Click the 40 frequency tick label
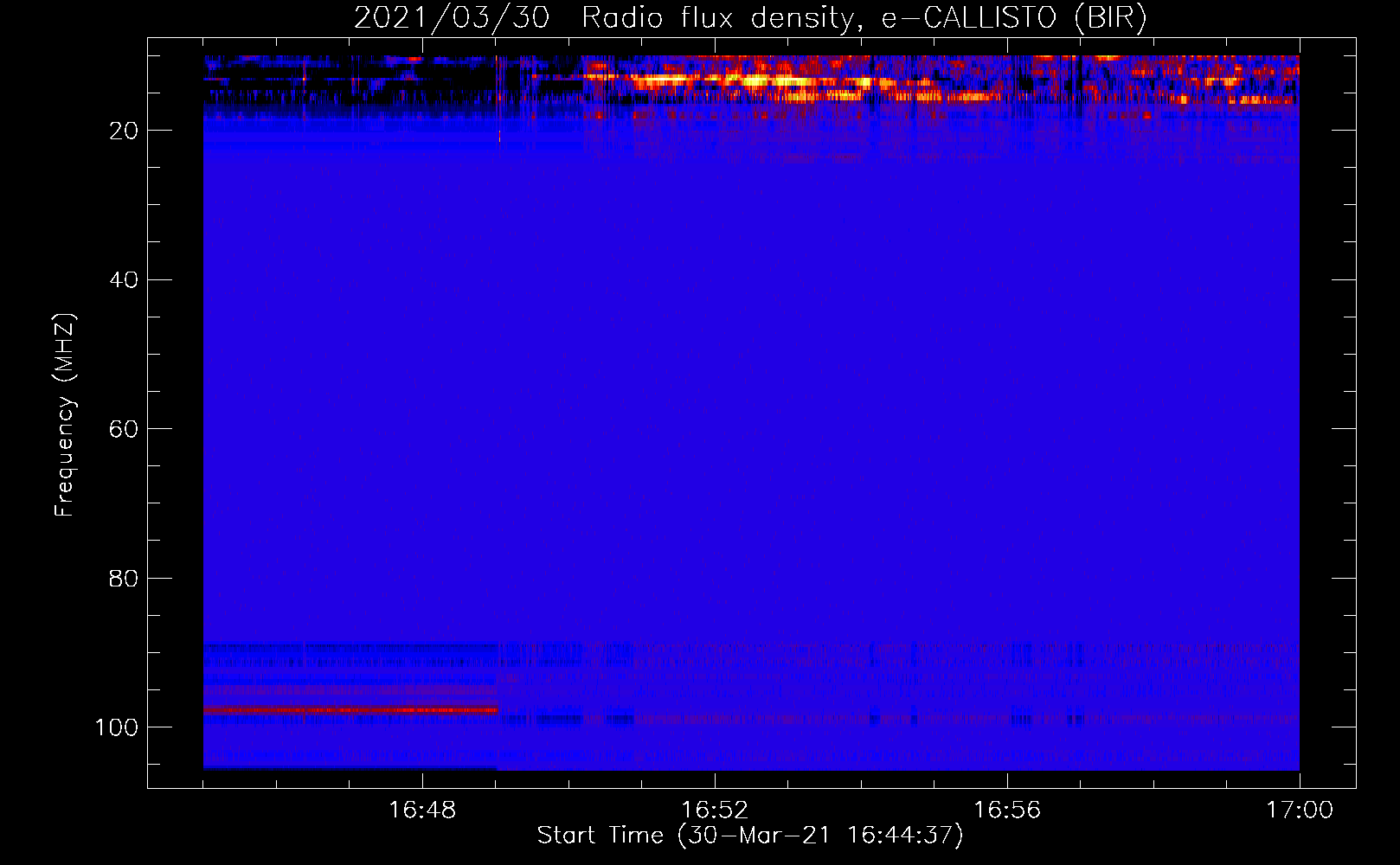The image size is (1400, 865). (x=124, y=280)
